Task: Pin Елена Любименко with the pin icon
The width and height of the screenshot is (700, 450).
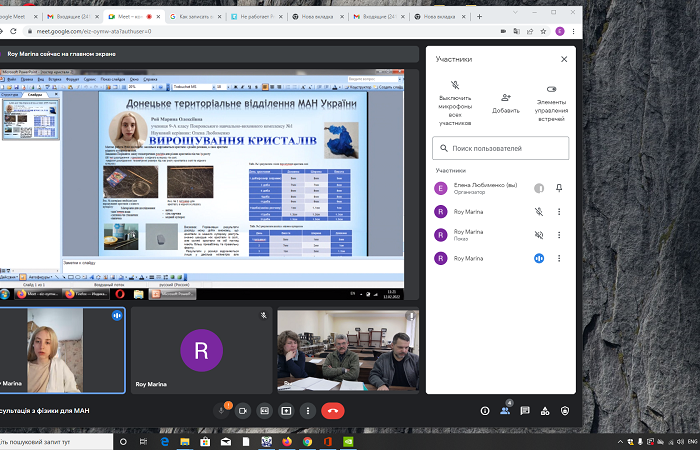Action: coord(559,188)
